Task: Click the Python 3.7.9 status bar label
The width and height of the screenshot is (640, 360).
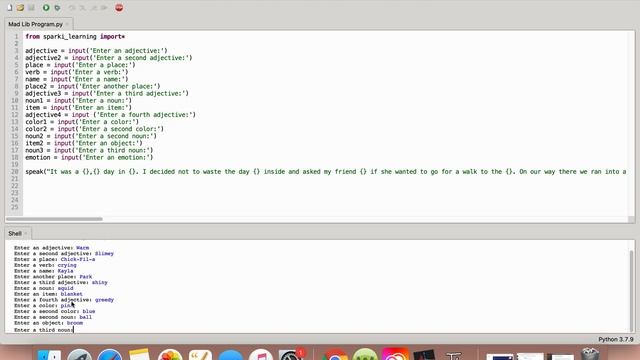Action: click(616, 339)
